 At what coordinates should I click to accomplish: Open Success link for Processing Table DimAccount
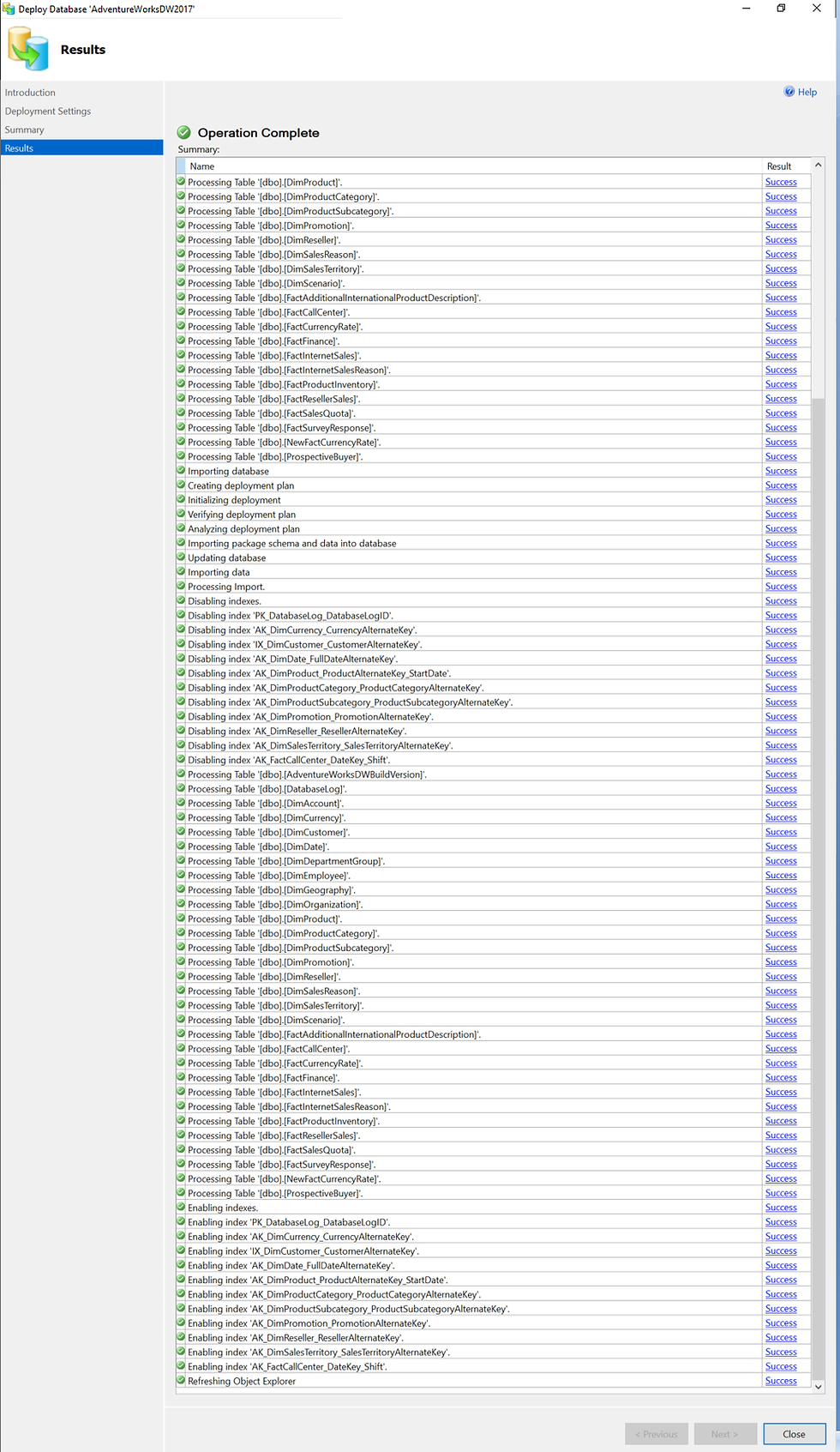pos(781,804)
